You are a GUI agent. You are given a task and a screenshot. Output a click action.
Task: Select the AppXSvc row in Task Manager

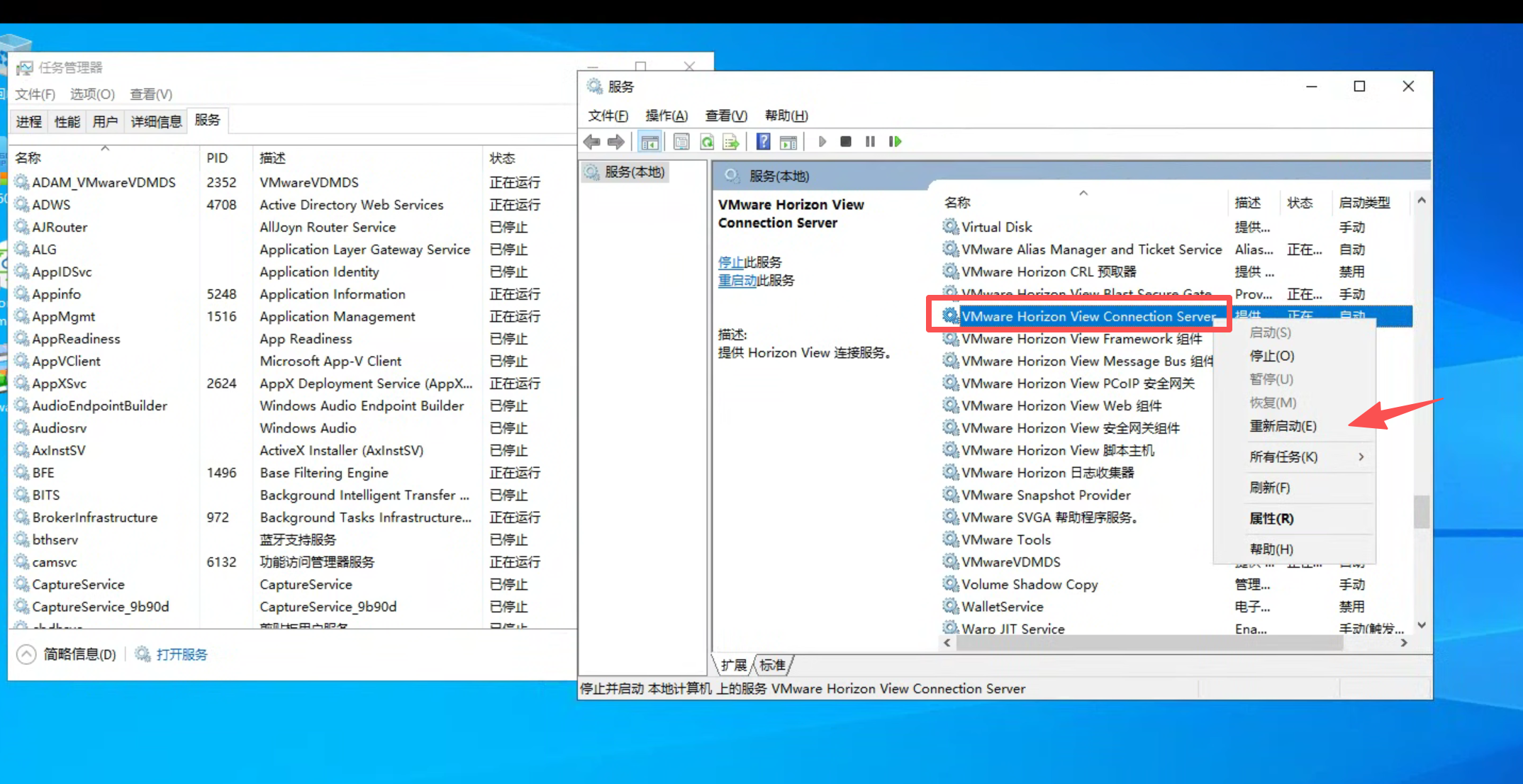click(x=294, y=383)
